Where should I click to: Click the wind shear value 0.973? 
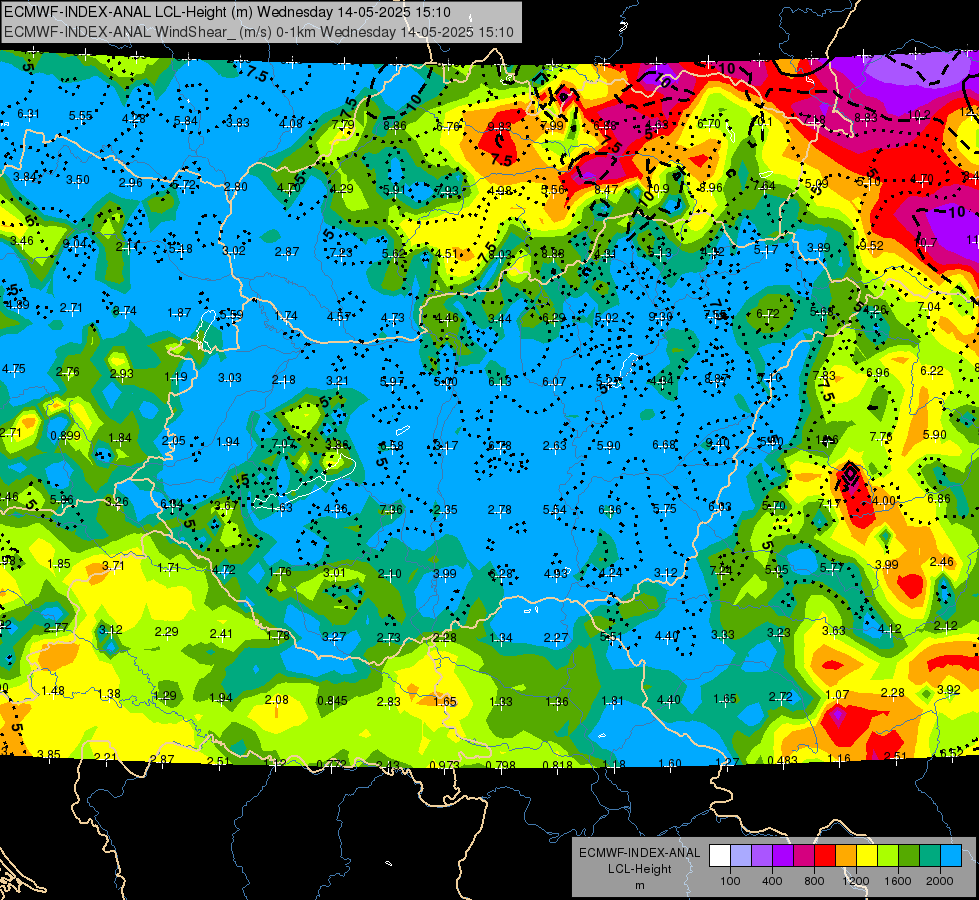(x=445, y=764)
